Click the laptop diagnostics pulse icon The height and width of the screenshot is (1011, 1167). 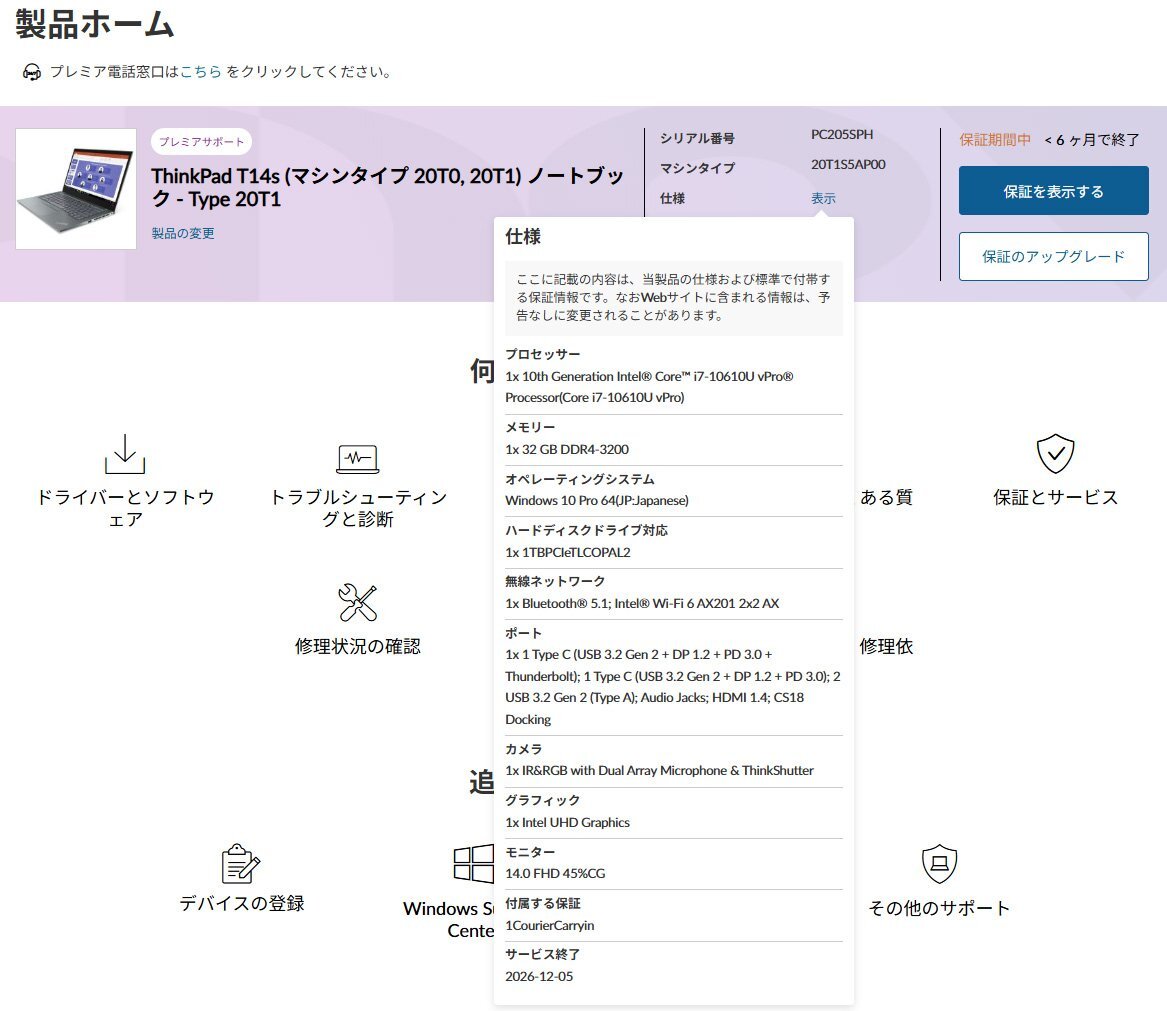coord(358,459)
